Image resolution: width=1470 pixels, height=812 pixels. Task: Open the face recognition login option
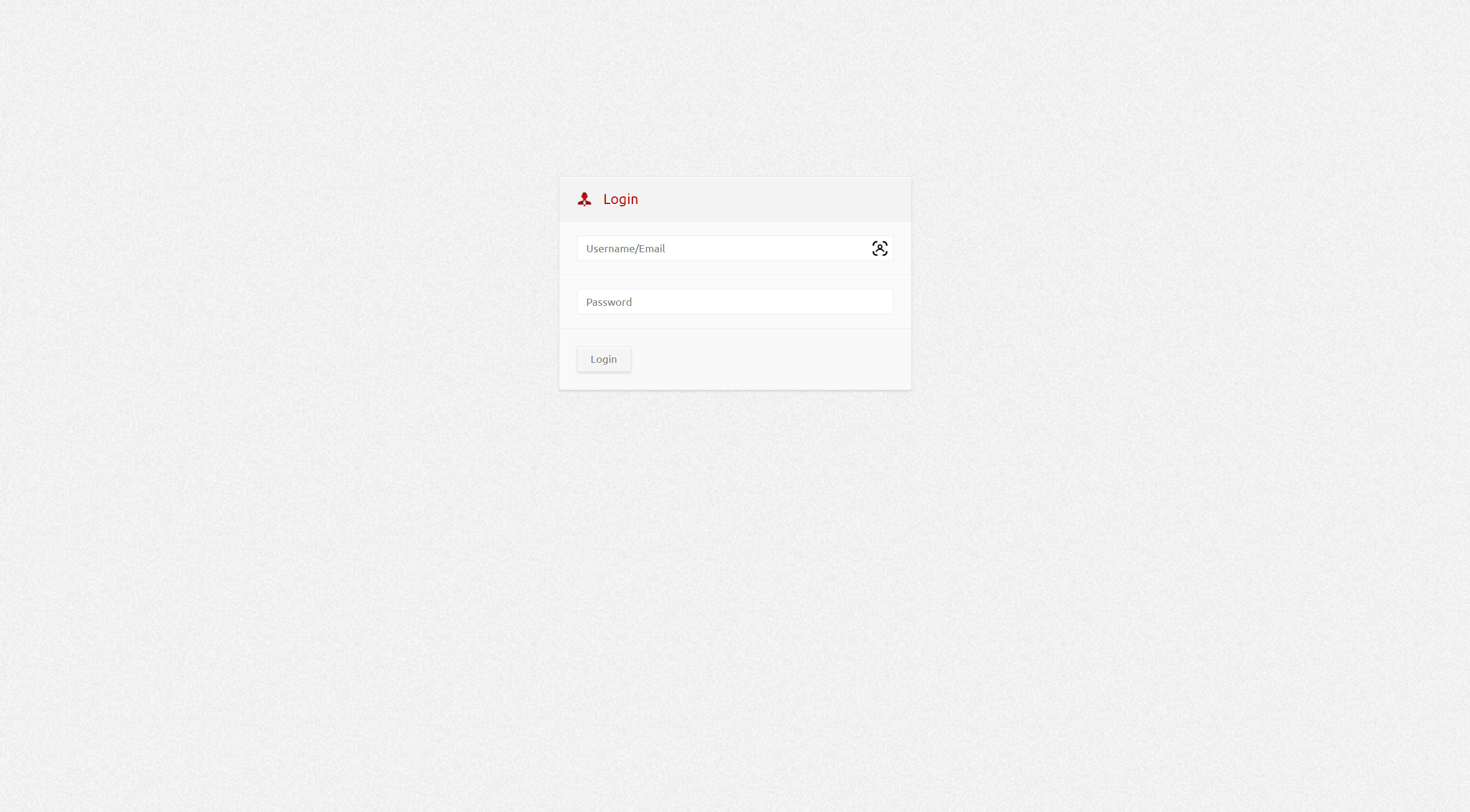point(879,248)
